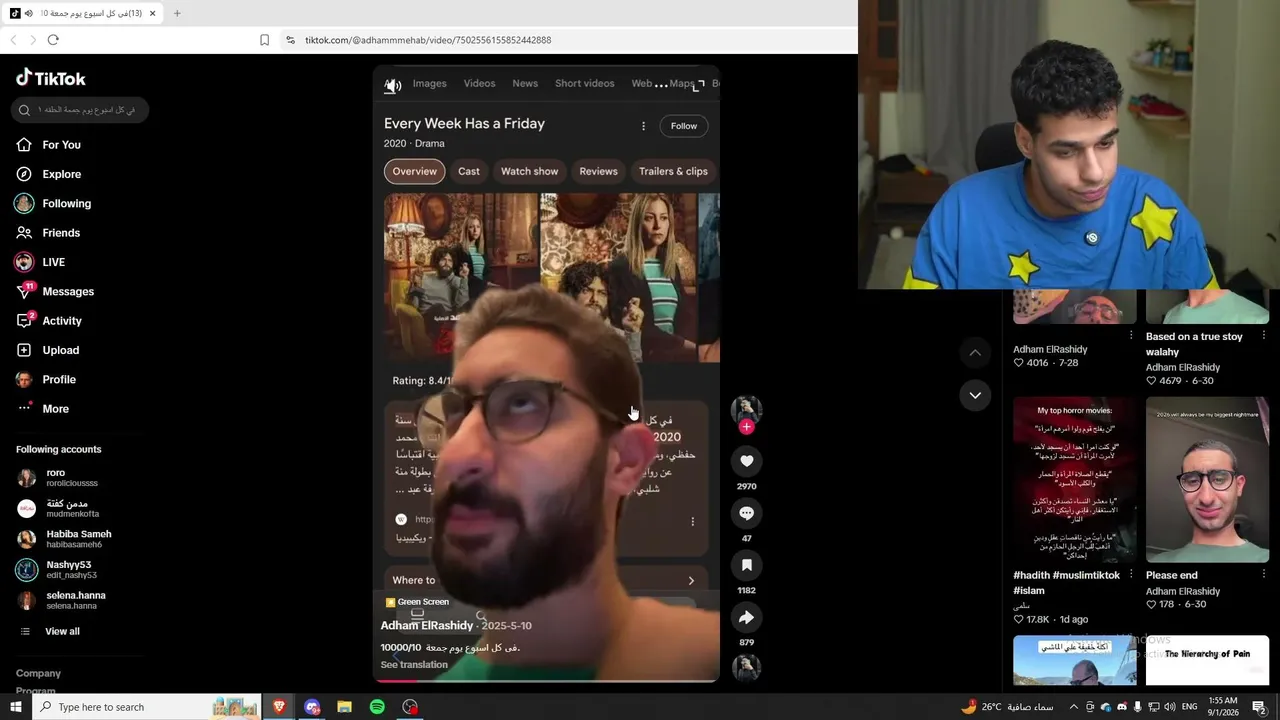The height and width of the screenshot is (720, 1280).
Task: Follow the creator via the red plus badge
Action: [x=746, y=427]
